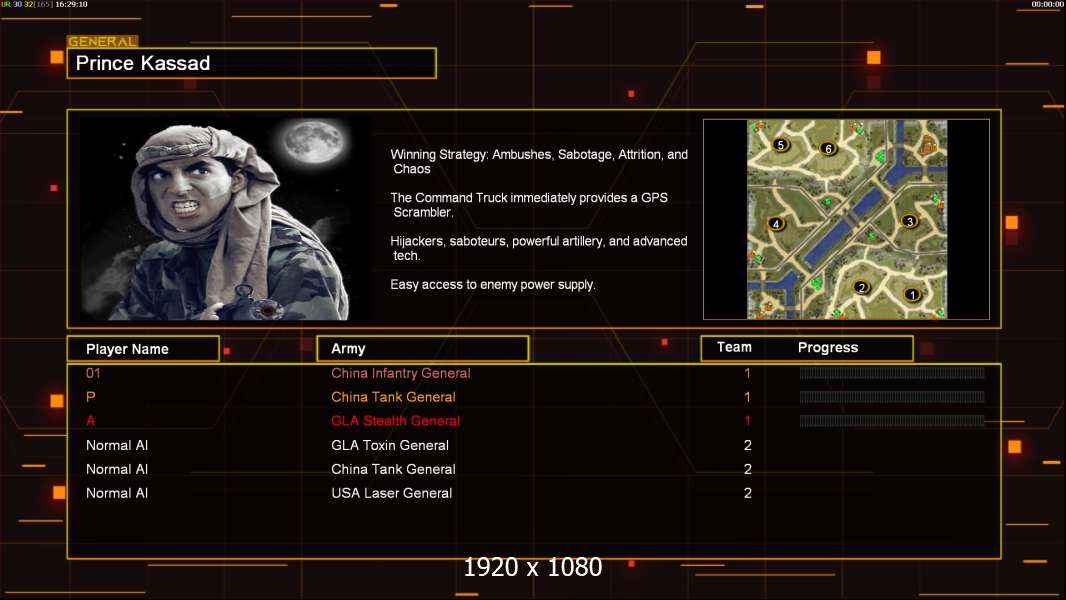
Task: Click the 00:00:00 timer
Action: (1047, 4)
